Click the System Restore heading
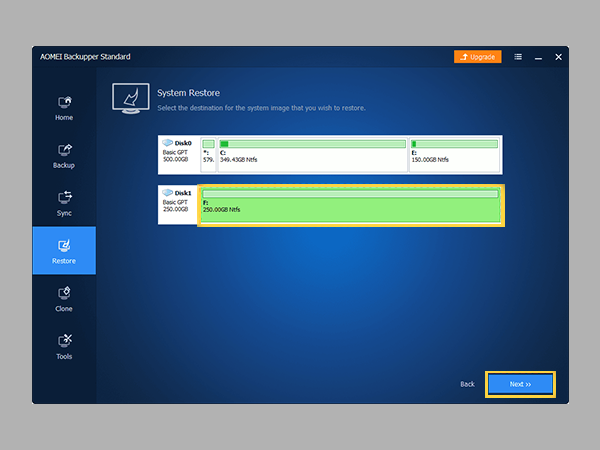The image size is (600, 450). tap(188, 93)
